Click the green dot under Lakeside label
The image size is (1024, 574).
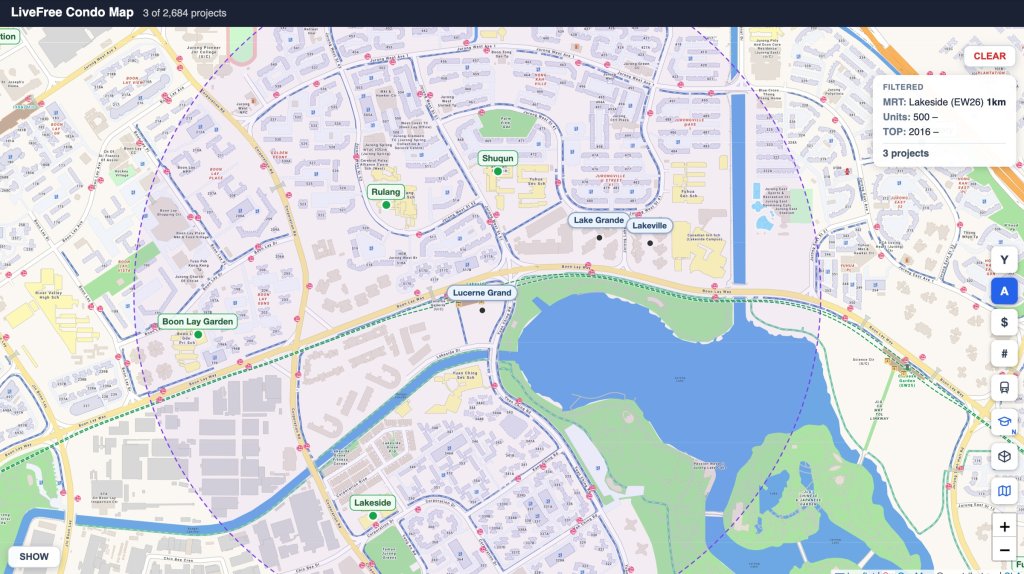373,516
